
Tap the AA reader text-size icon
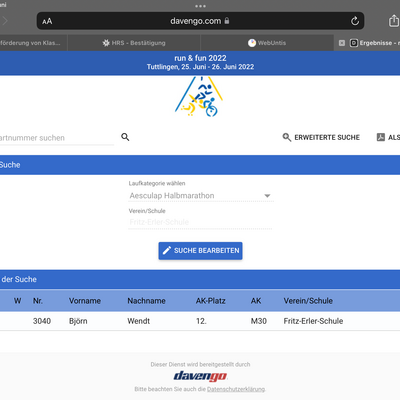click(47, 21)
